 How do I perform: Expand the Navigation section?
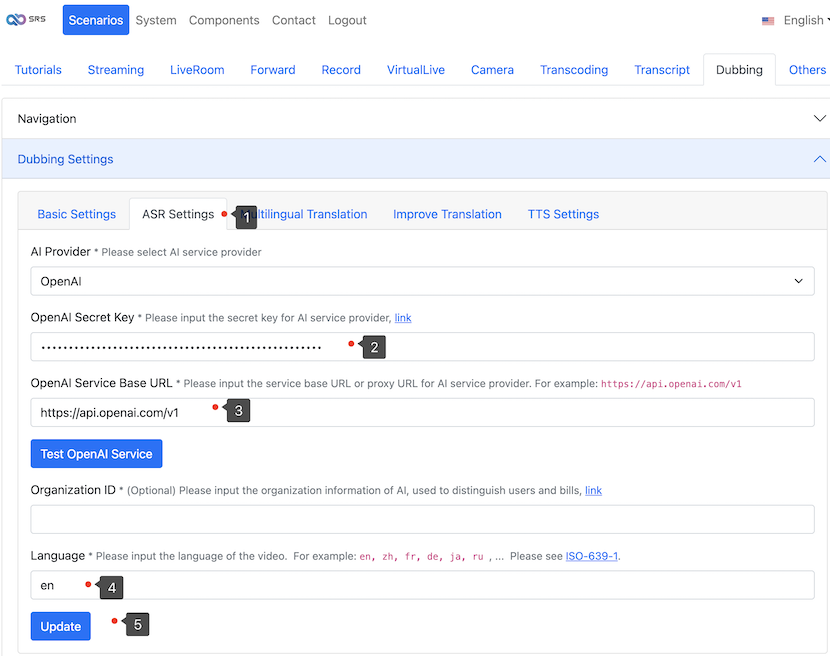tap(415, 118)
